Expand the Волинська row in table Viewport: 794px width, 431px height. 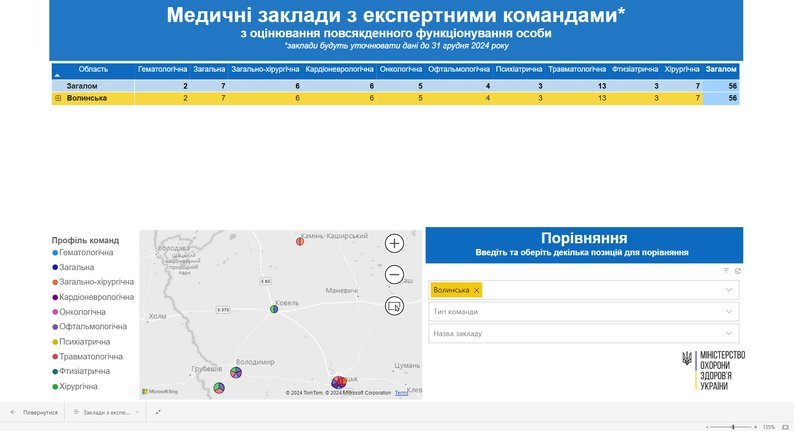(58, 98)
